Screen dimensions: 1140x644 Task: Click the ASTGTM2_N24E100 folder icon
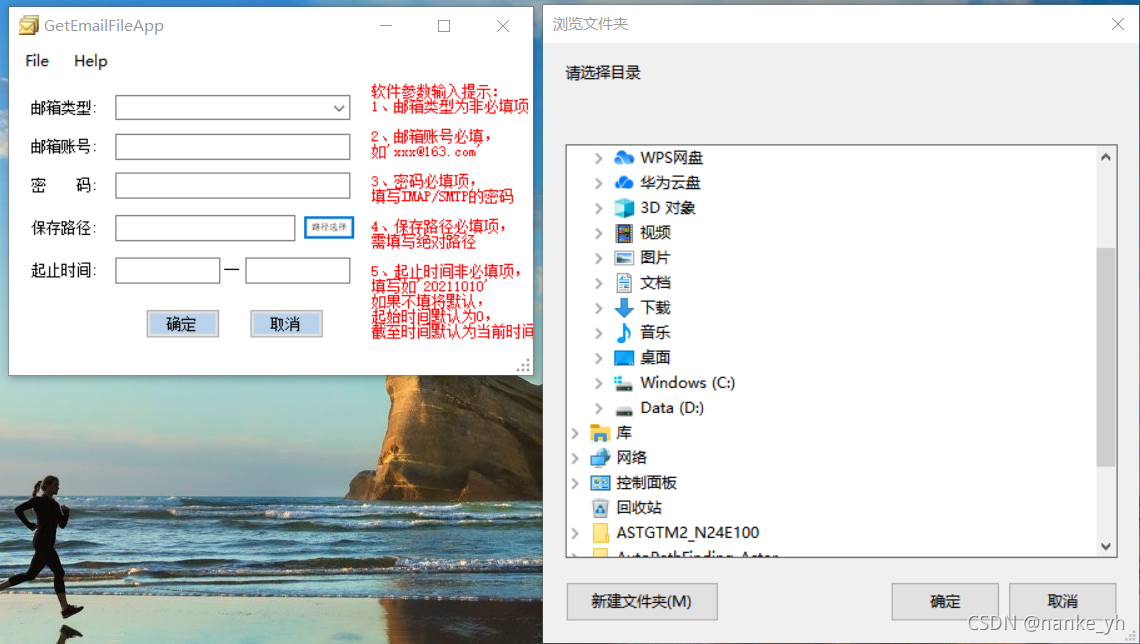pyautogui.click(x=601, y=533)
